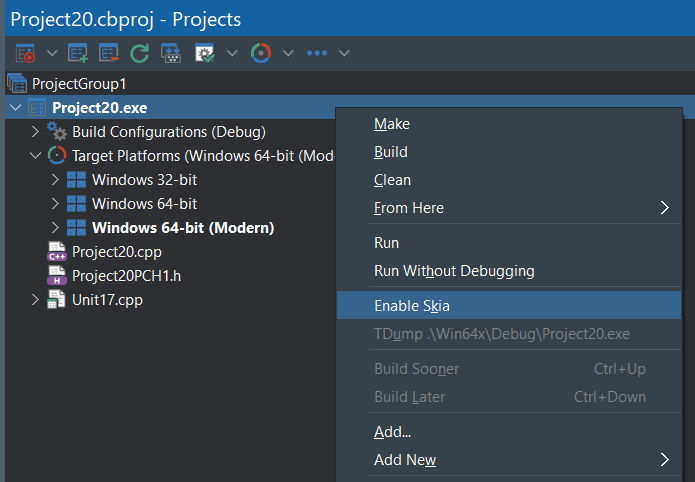The width and height of the screenshot is (695, 482).
Task: Click the green Refresh toolbar icon
Action: [x=140, y=53]
